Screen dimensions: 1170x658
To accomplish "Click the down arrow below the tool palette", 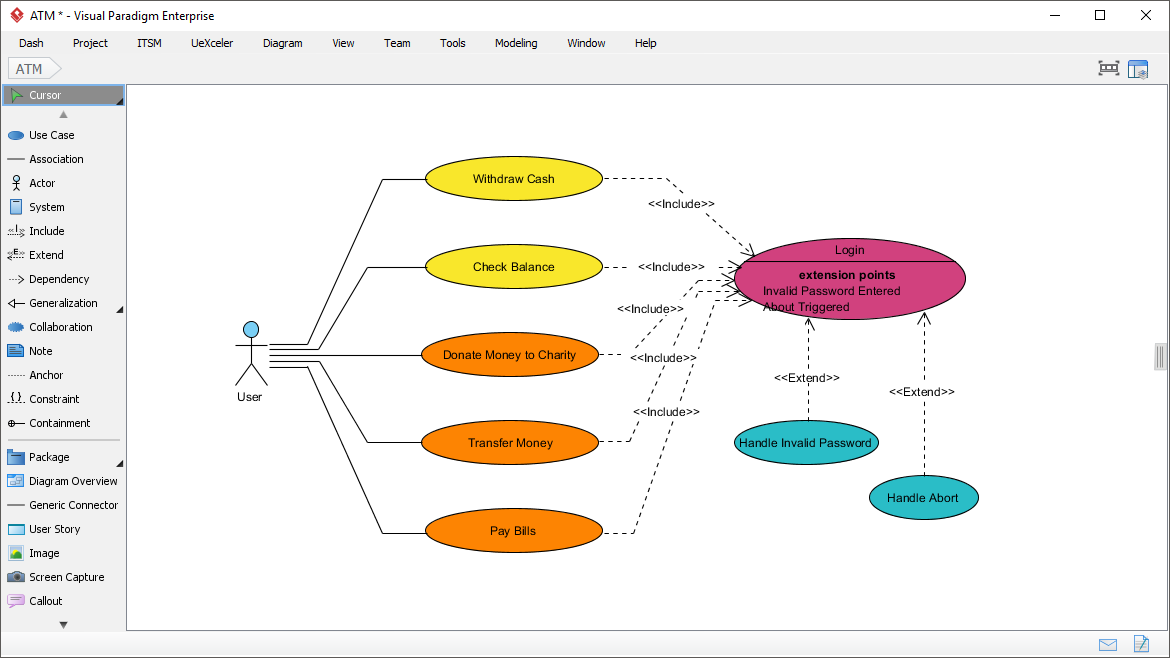I will [63, 623].
